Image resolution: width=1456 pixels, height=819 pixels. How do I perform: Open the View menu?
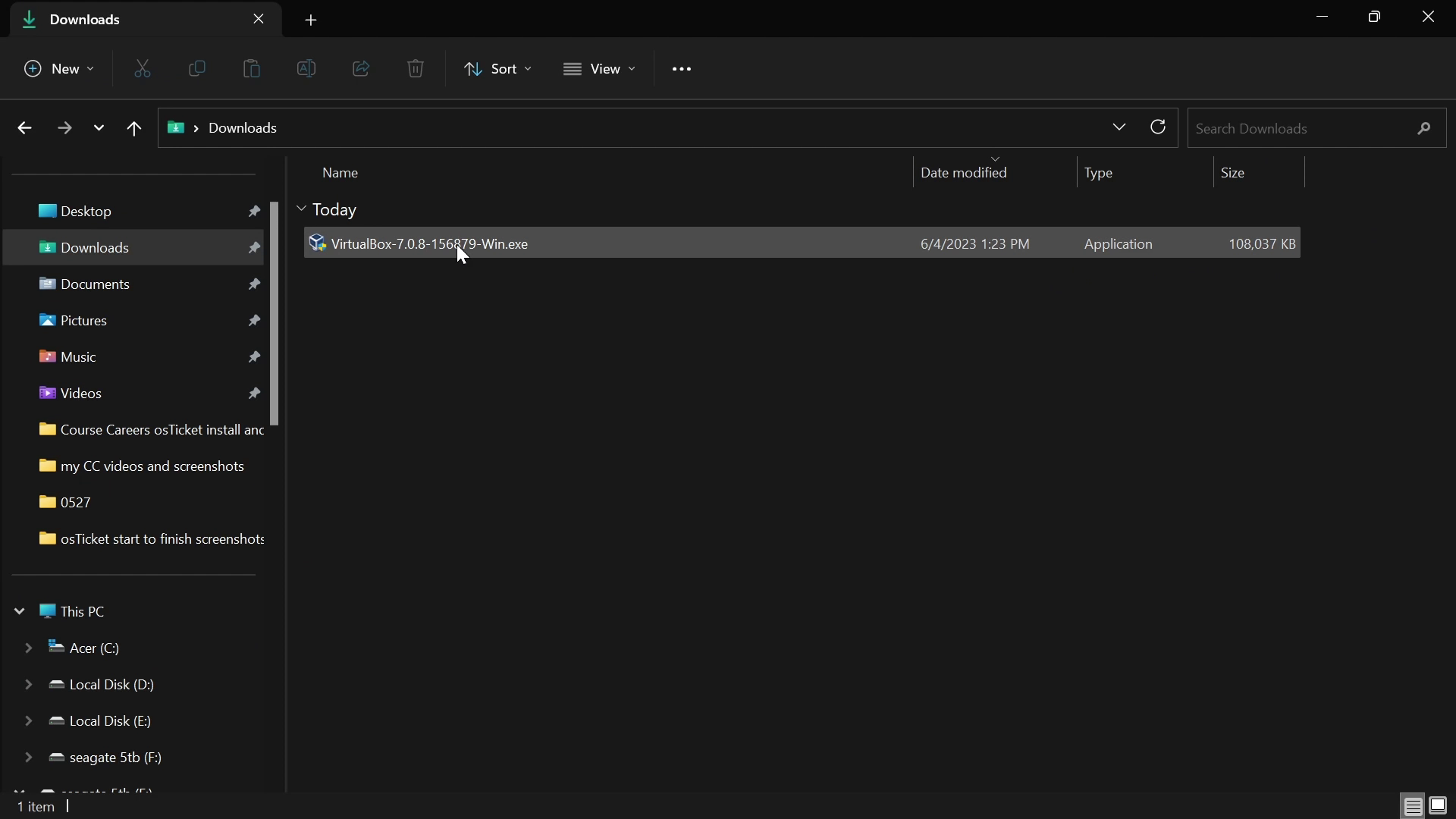click(x=599, y=69)
